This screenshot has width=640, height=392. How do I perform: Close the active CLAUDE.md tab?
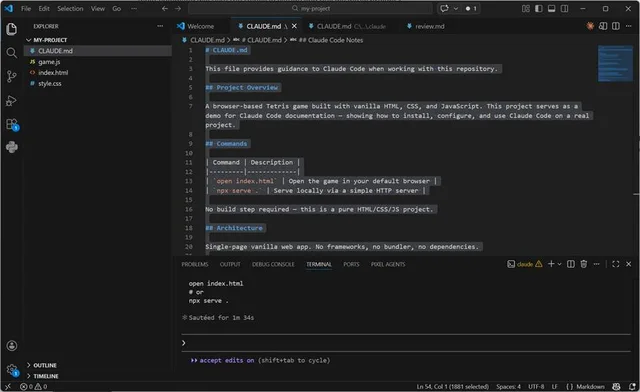pos(294,26)
